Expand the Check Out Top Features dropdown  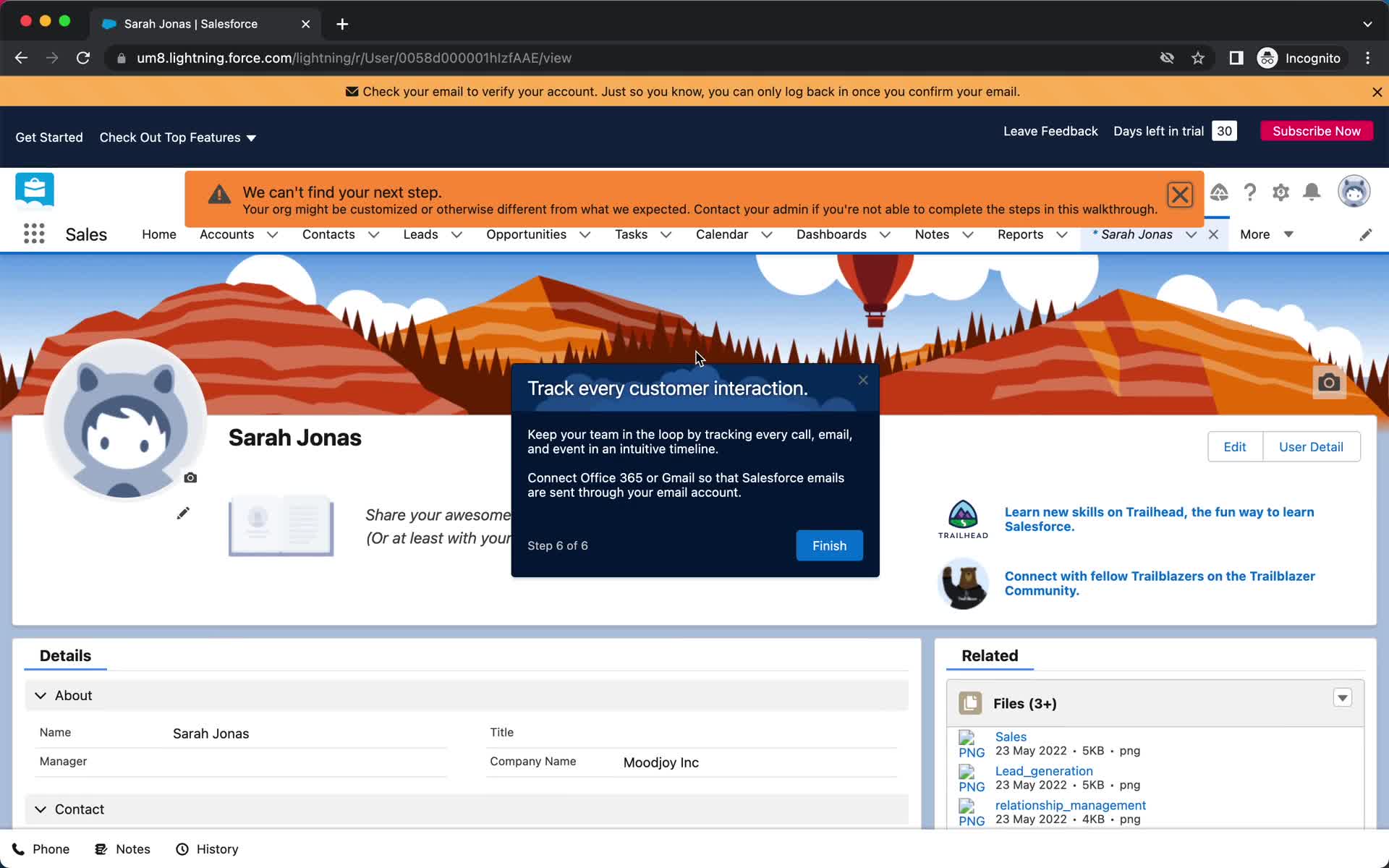[x=178, y=137]
